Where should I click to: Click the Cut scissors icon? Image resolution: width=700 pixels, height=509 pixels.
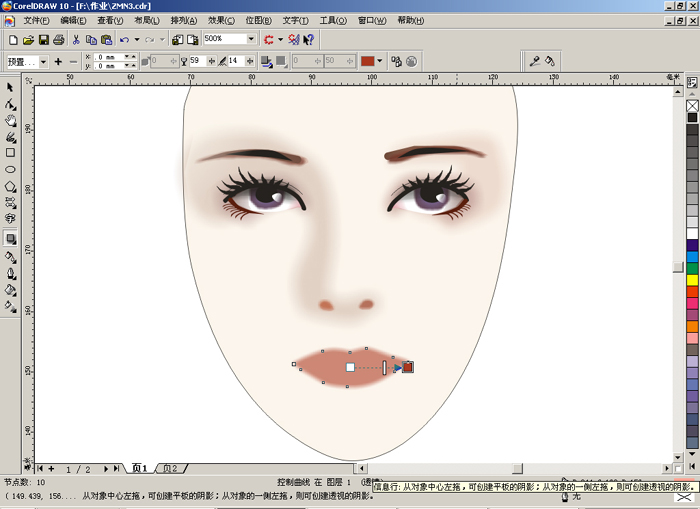point(76,40)
